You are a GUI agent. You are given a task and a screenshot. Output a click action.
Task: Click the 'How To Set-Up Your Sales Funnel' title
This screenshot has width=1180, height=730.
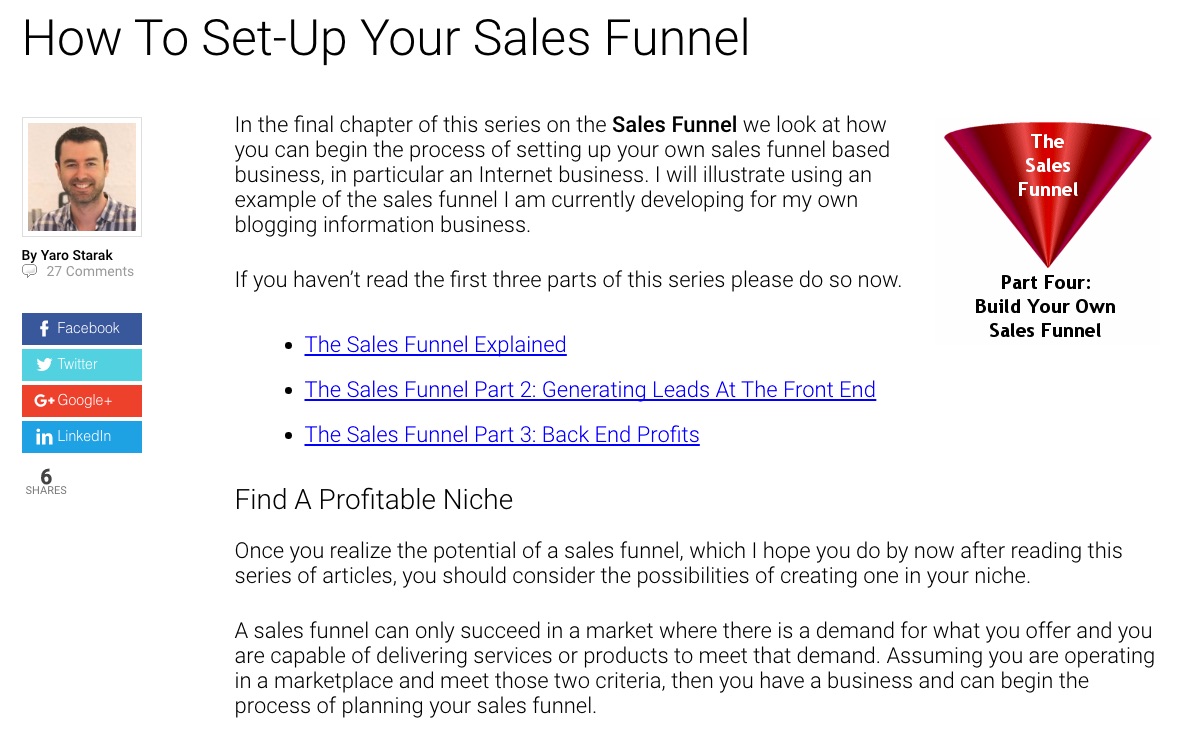pyautogui.click(x=386, y=37)
